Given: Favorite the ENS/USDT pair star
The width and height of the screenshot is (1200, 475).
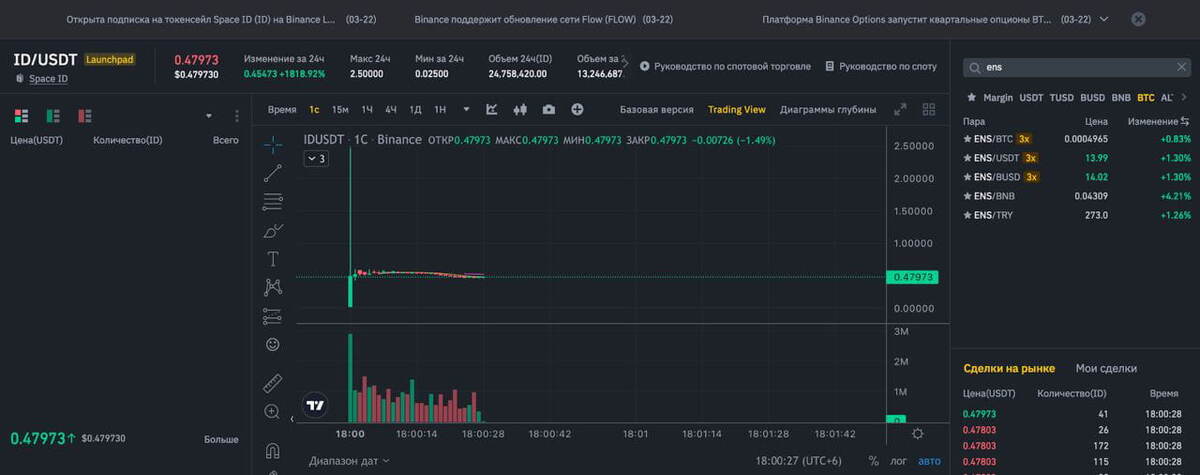Looking at the screenshot, I should (968, 157).
